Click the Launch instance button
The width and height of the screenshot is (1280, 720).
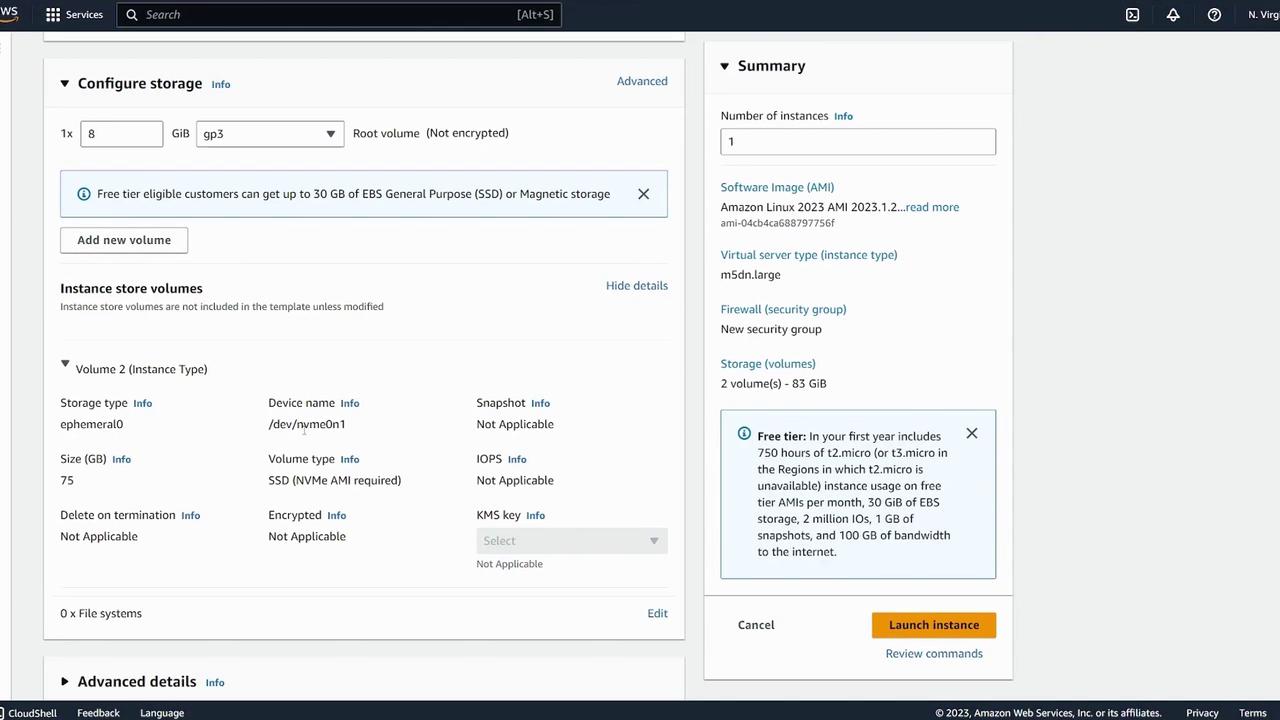pos(933,625)
